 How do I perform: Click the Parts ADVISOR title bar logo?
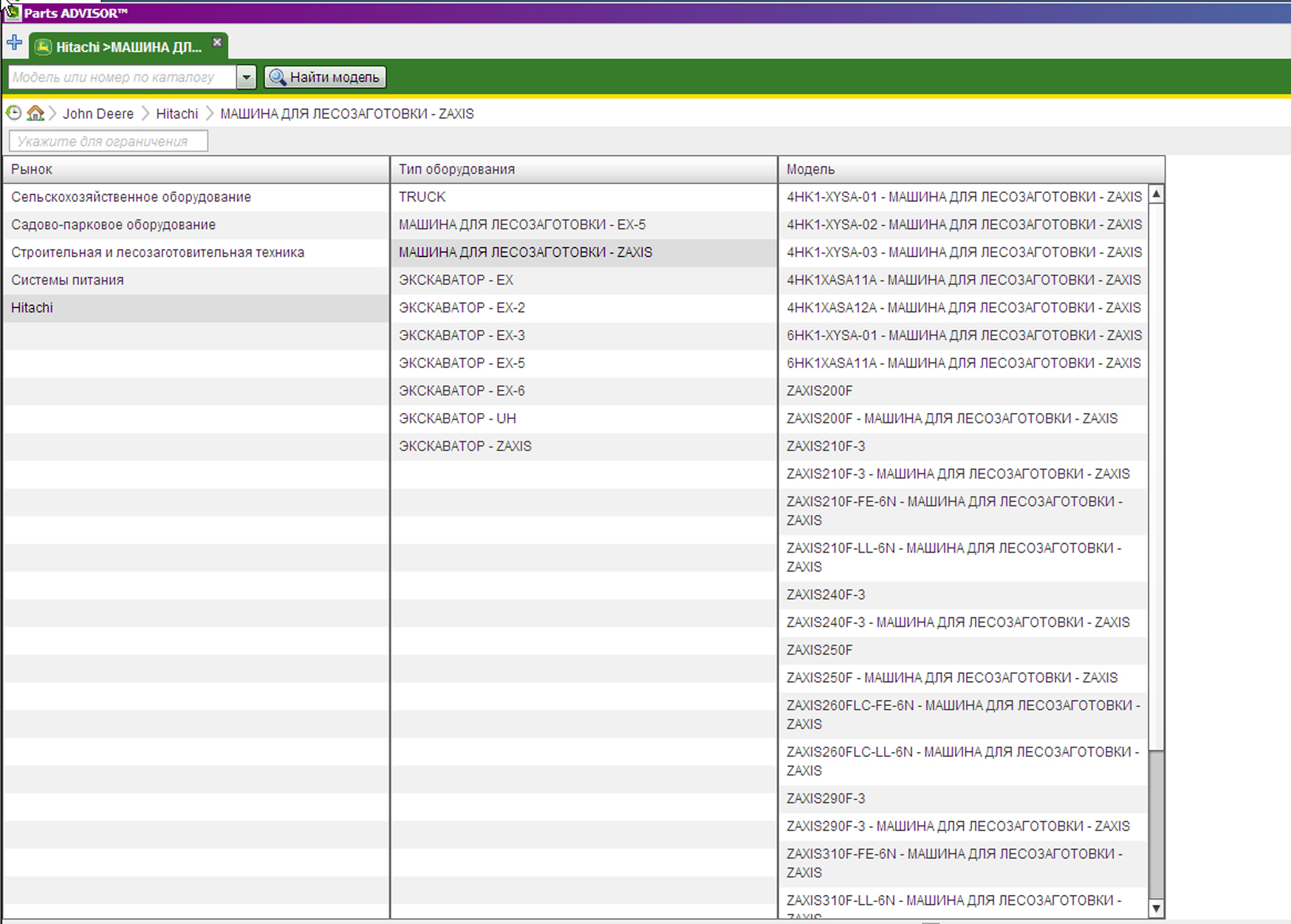click(12, 13)
